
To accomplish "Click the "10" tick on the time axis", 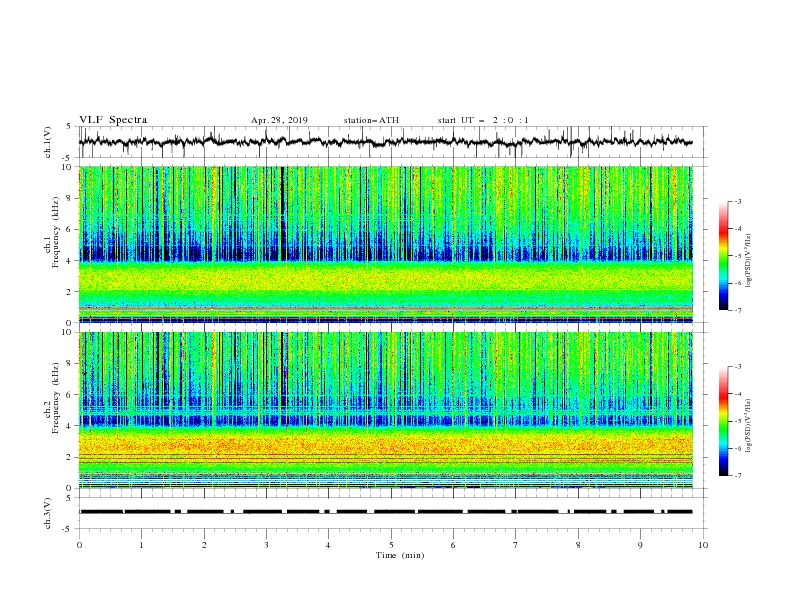I will tap(703, 545).
